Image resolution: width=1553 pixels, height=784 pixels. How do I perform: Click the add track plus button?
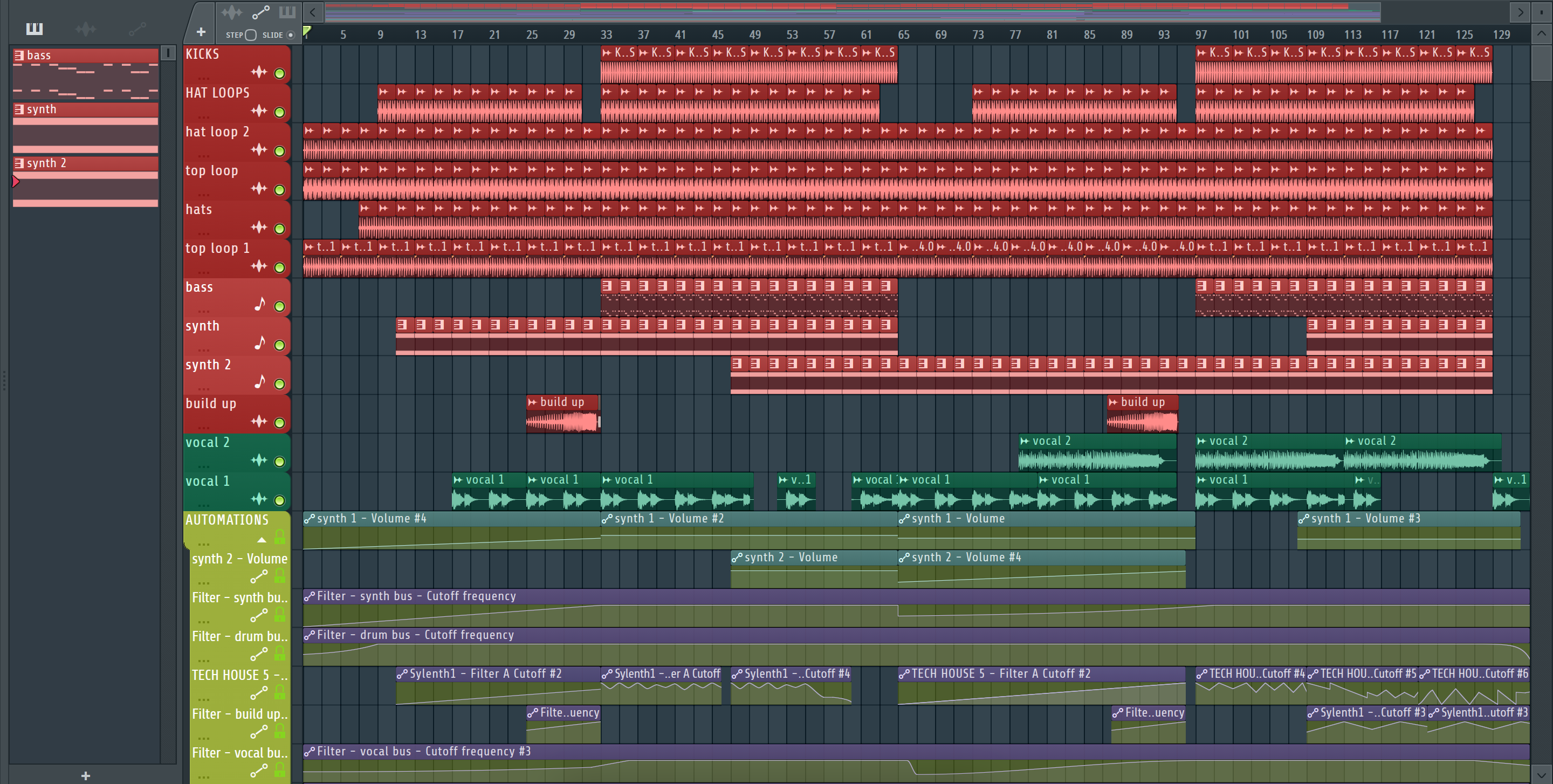[x=201, y=31]
